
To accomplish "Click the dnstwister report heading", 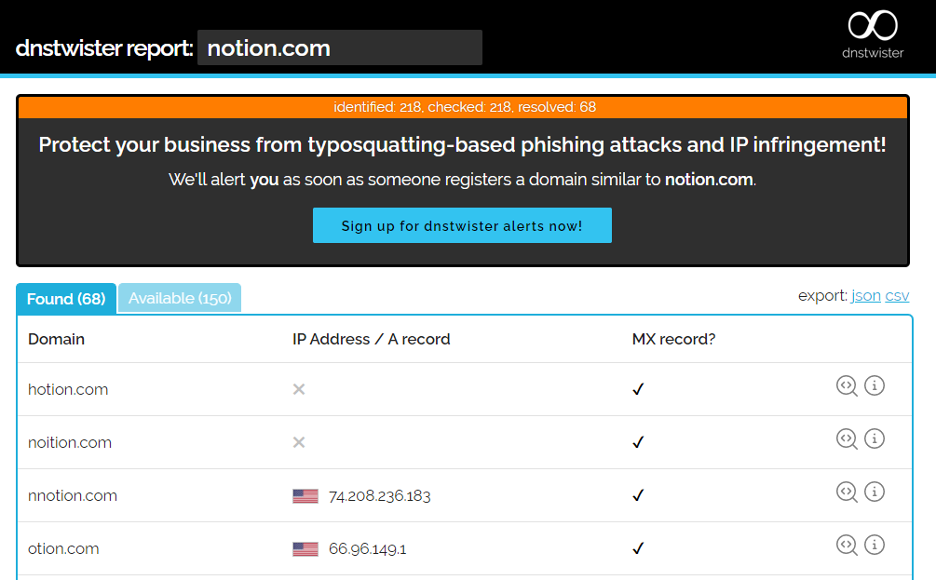I will point(104,48).
